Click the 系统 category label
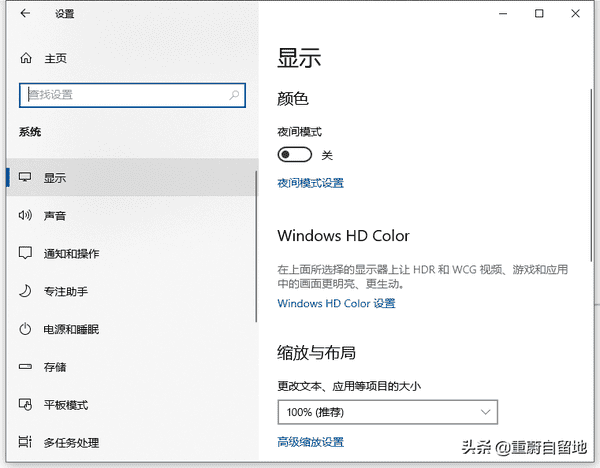The image size is (600, 468). pos(30,132)
